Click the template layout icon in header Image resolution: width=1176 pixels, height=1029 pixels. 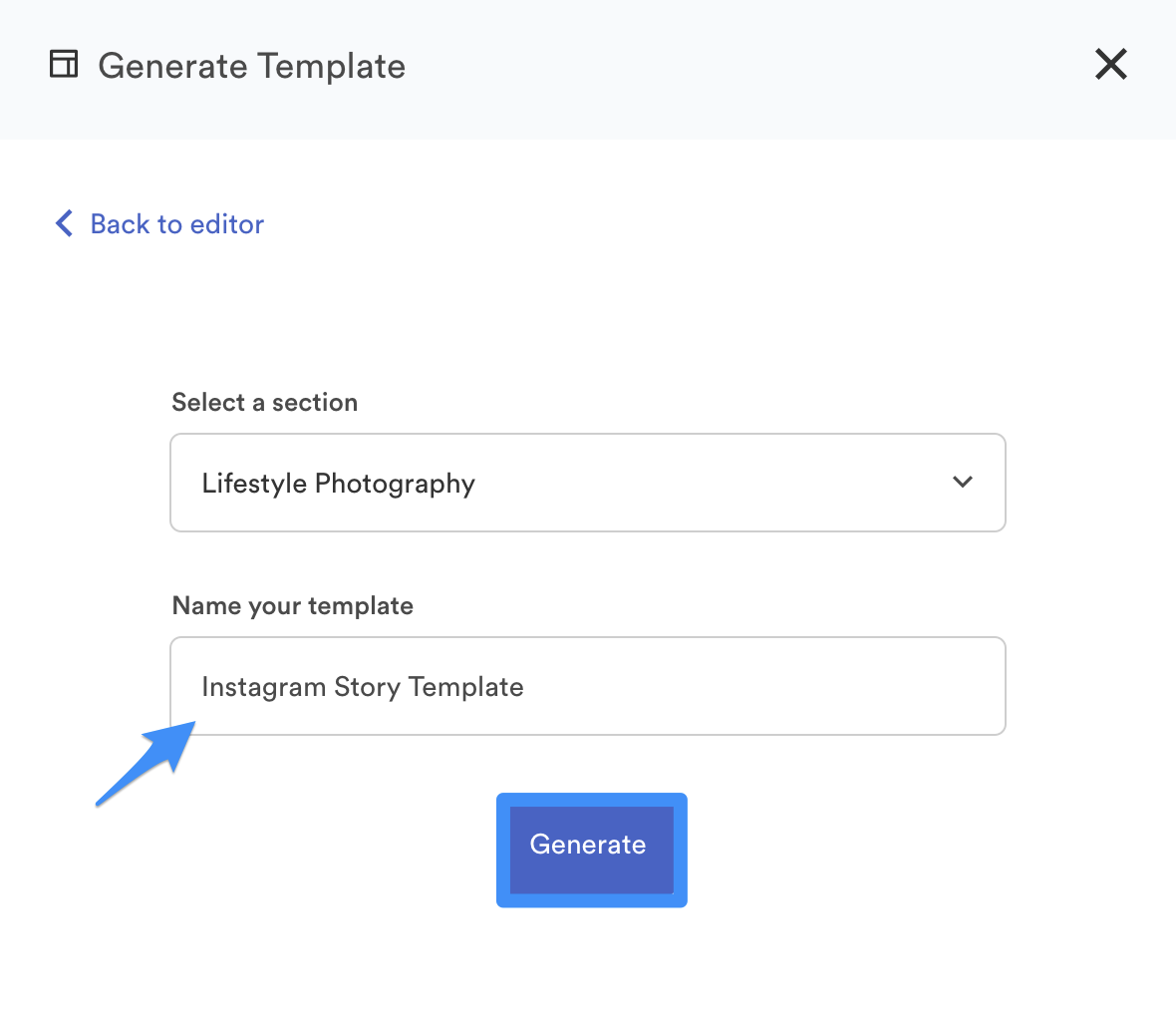[64, 65]
